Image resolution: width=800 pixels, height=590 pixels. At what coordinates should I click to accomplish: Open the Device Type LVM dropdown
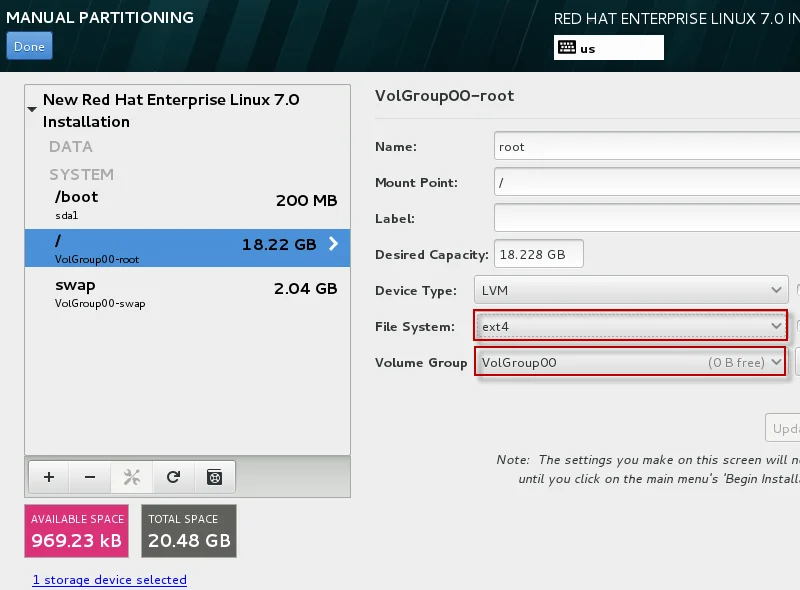[x=631, y=290]
